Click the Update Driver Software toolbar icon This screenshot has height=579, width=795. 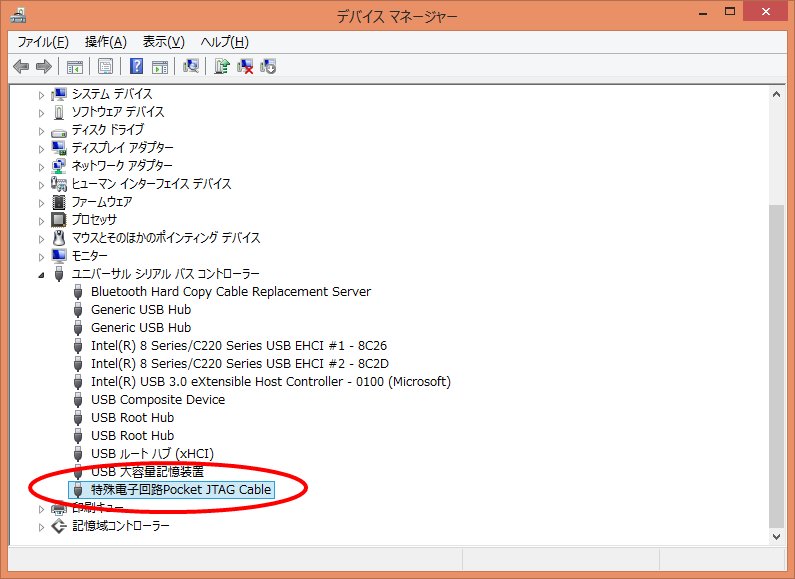coord(222,66)
